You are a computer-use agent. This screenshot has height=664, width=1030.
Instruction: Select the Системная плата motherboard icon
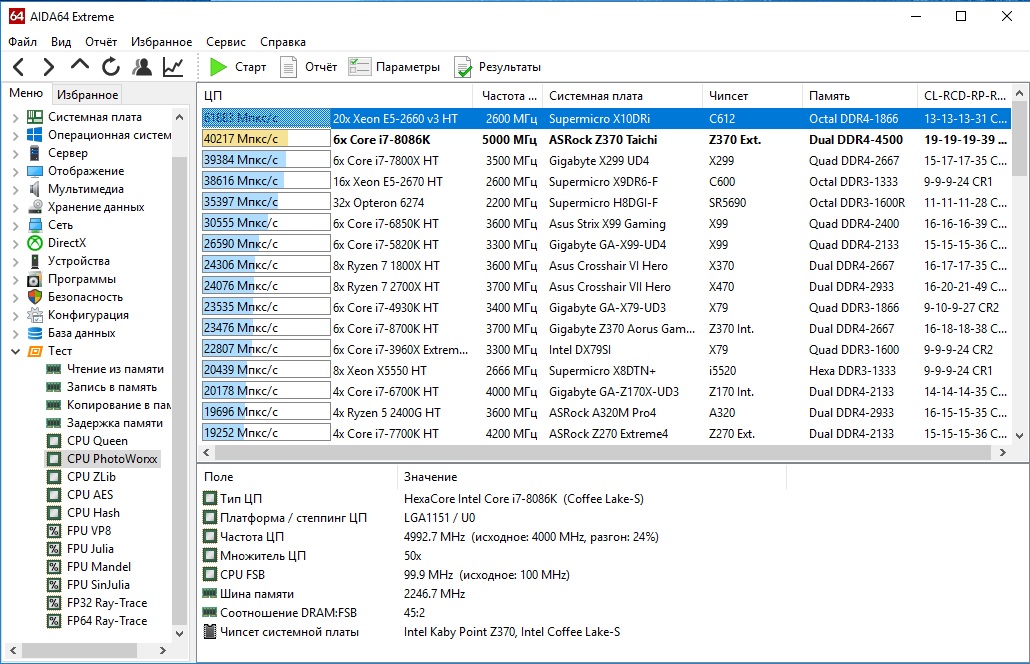[35, 117]
